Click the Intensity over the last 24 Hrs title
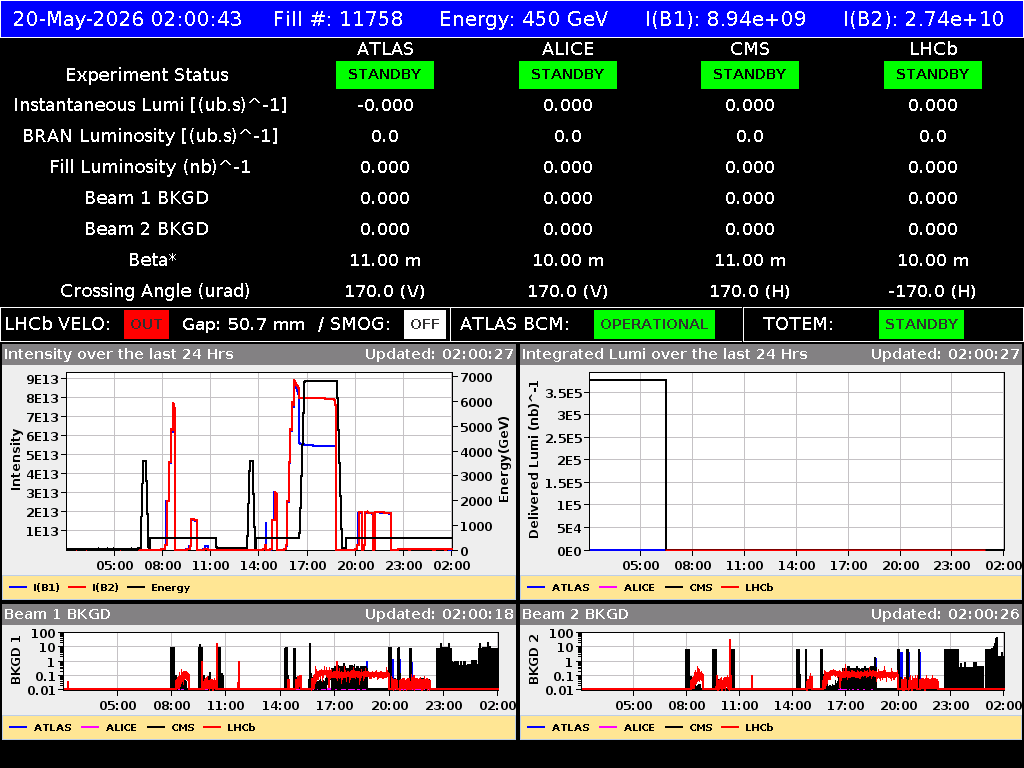Screen dimensions: 1024x768 [119, 354]
